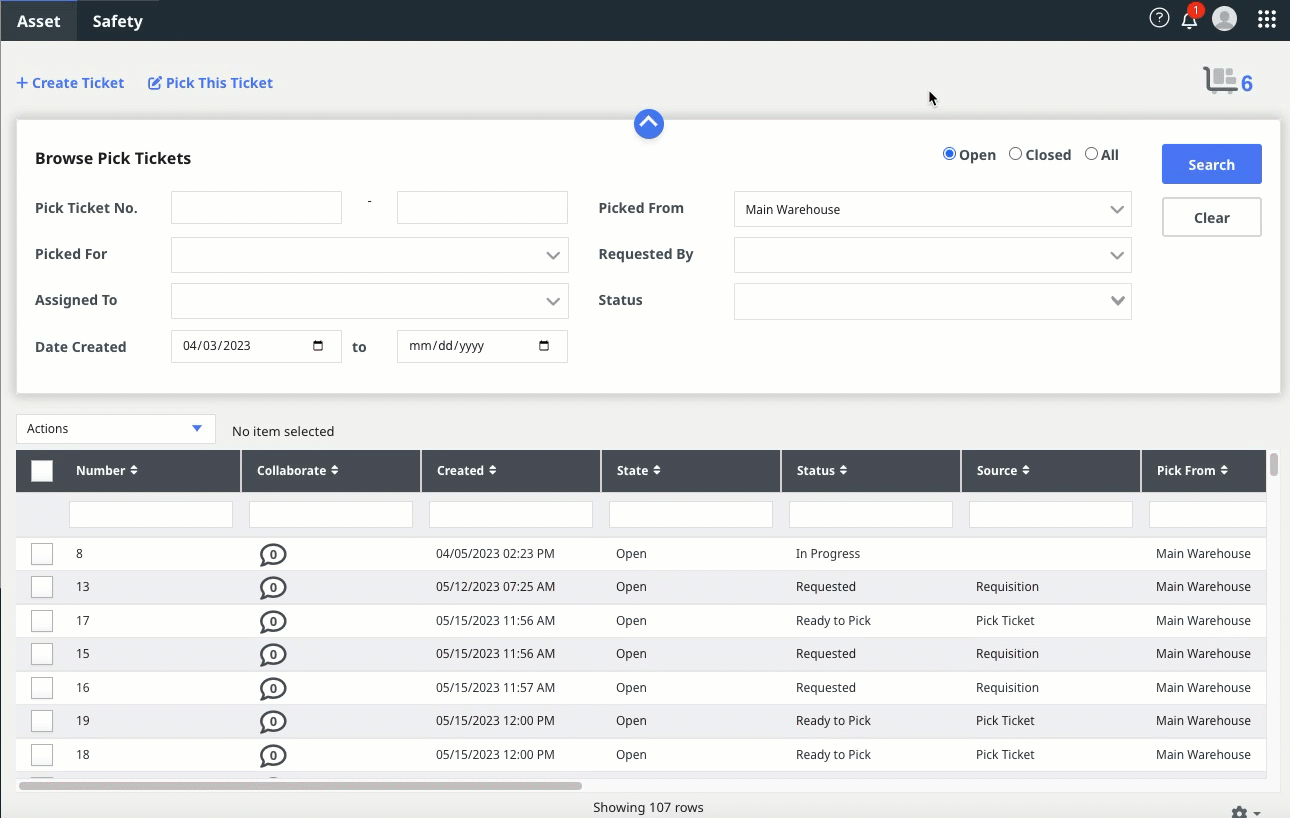Open comments bubble for ticket 8
This screenshot has width=1290, height=818.
[273, 554]
